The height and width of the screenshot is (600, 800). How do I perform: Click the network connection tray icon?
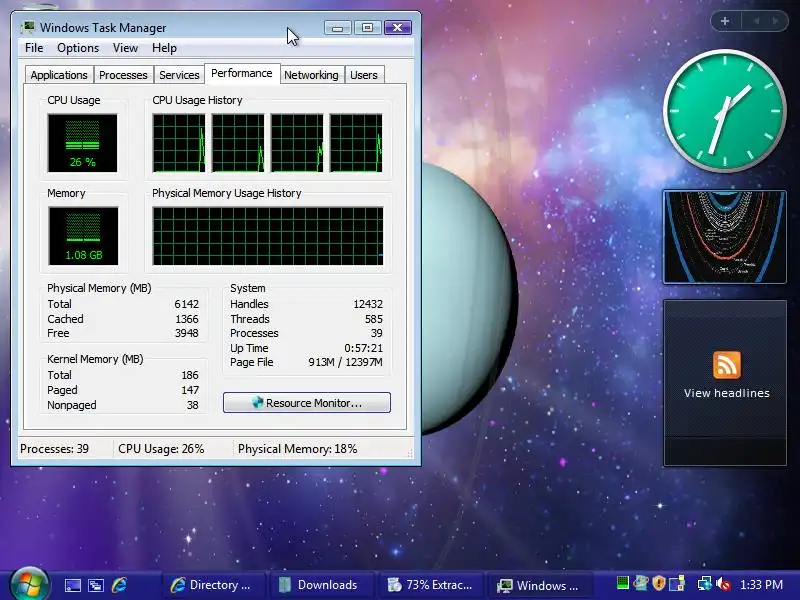(704, 583)
